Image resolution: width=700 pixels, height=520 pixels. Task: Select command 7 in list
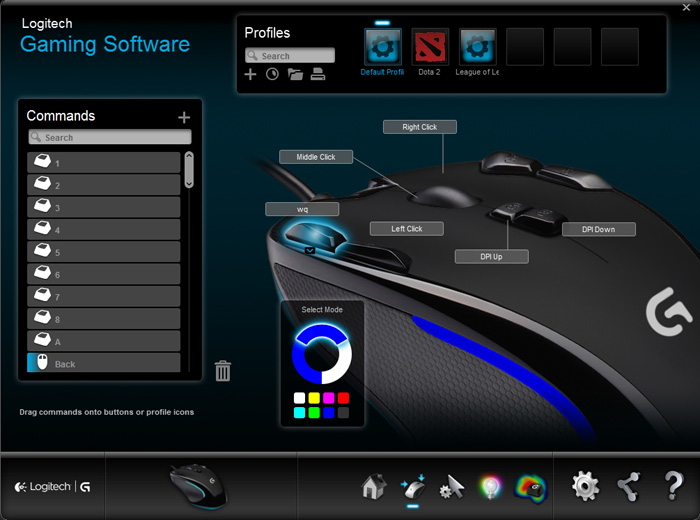tap(104, 296)
